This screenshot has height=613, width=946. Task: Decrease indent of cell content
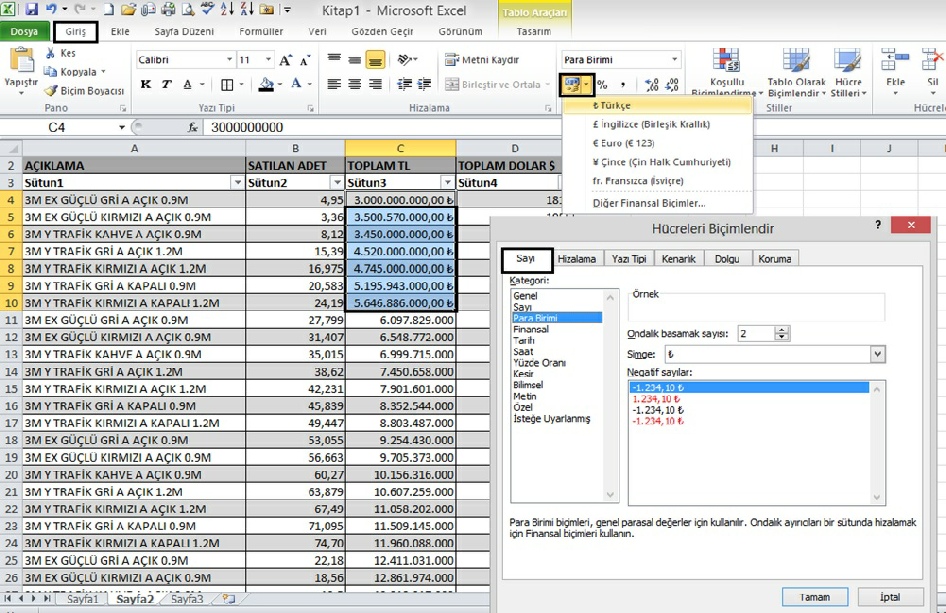click(405, 84)
